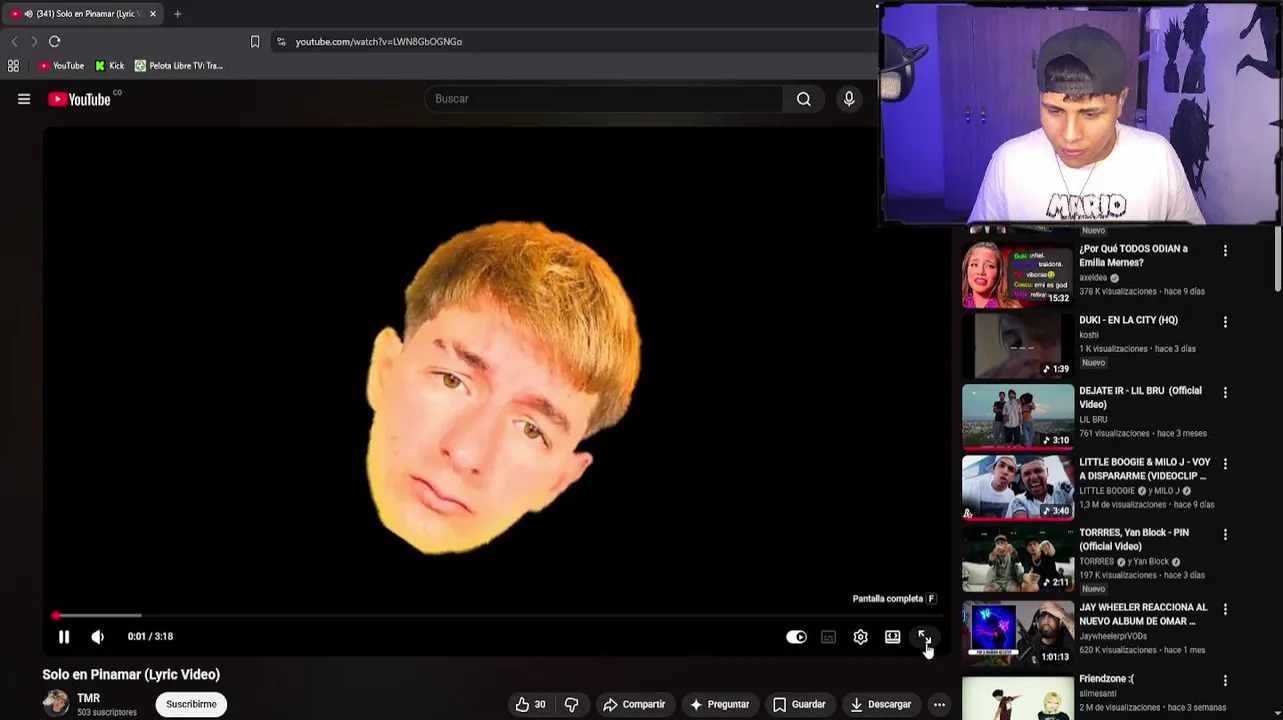Open TORRRES Yan Block PIN thumbnail
The width and height of the screenshot is (1283, 720).
point(1018,558)
